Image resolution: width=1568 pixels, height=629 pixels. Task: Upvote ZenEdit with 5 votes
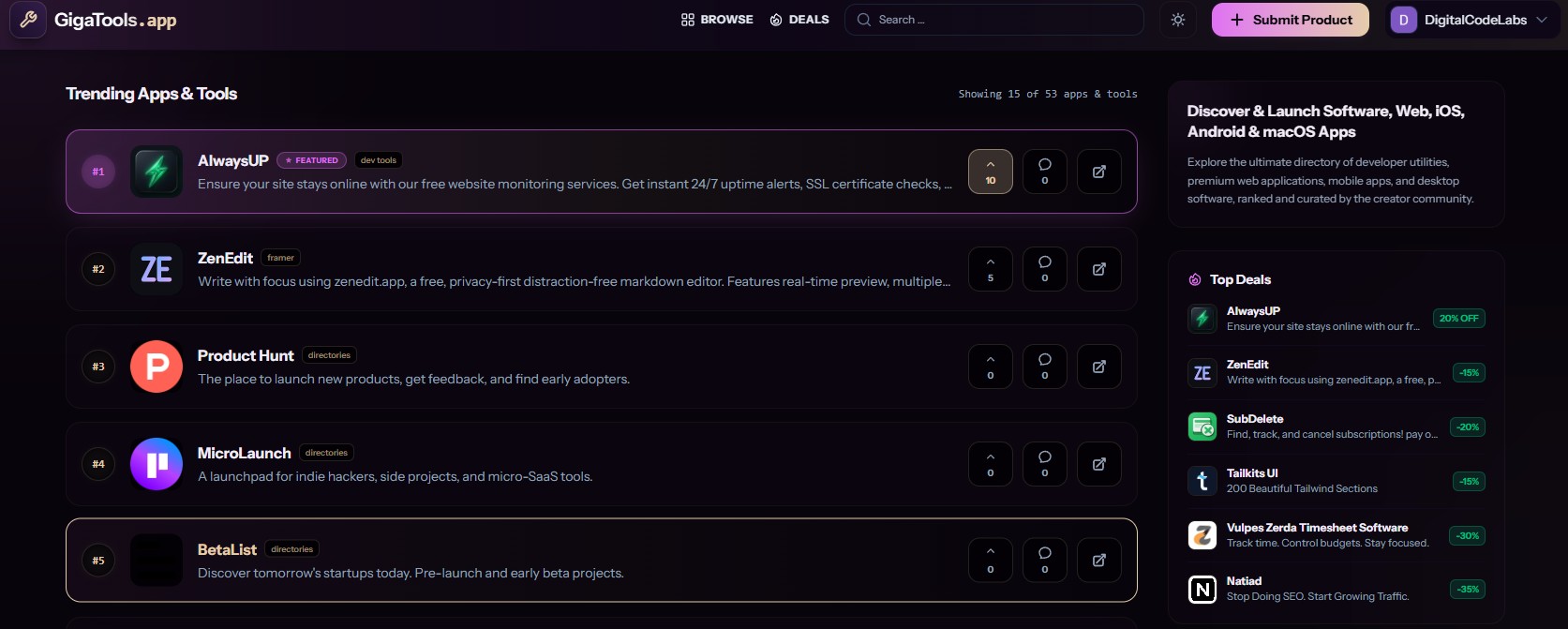click(x=991, y=269)
